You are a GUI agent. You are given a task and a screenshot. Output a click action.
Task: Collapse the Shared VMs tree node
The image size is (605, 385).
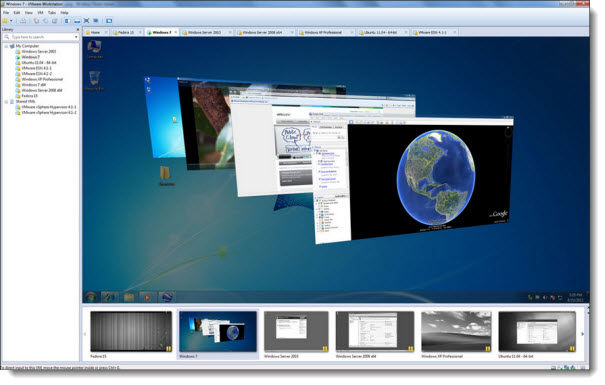click(6, 101)
